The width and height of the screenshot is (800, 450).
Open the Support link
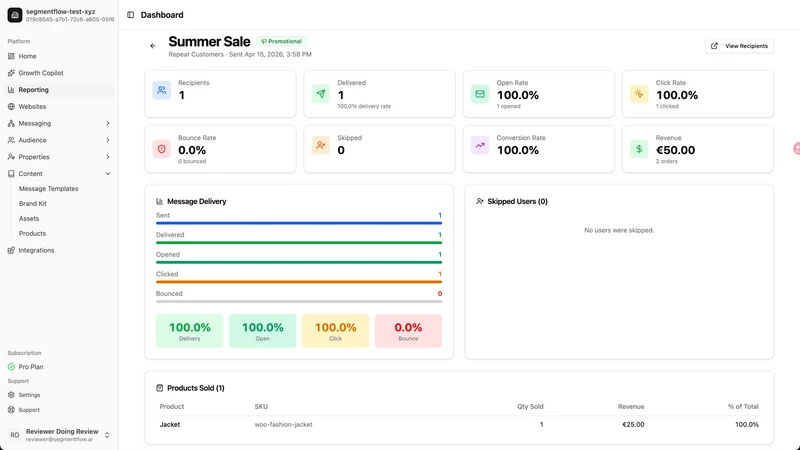(x=59, y=410)
